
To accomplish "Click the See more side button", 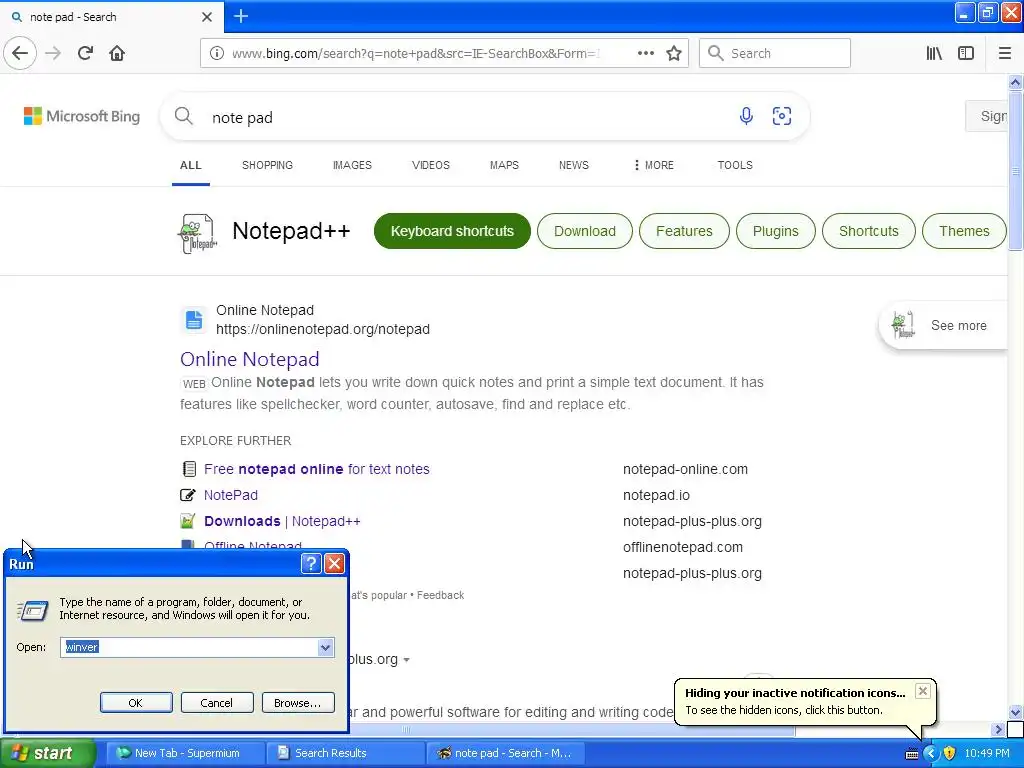I will click(x=944, y=325).
